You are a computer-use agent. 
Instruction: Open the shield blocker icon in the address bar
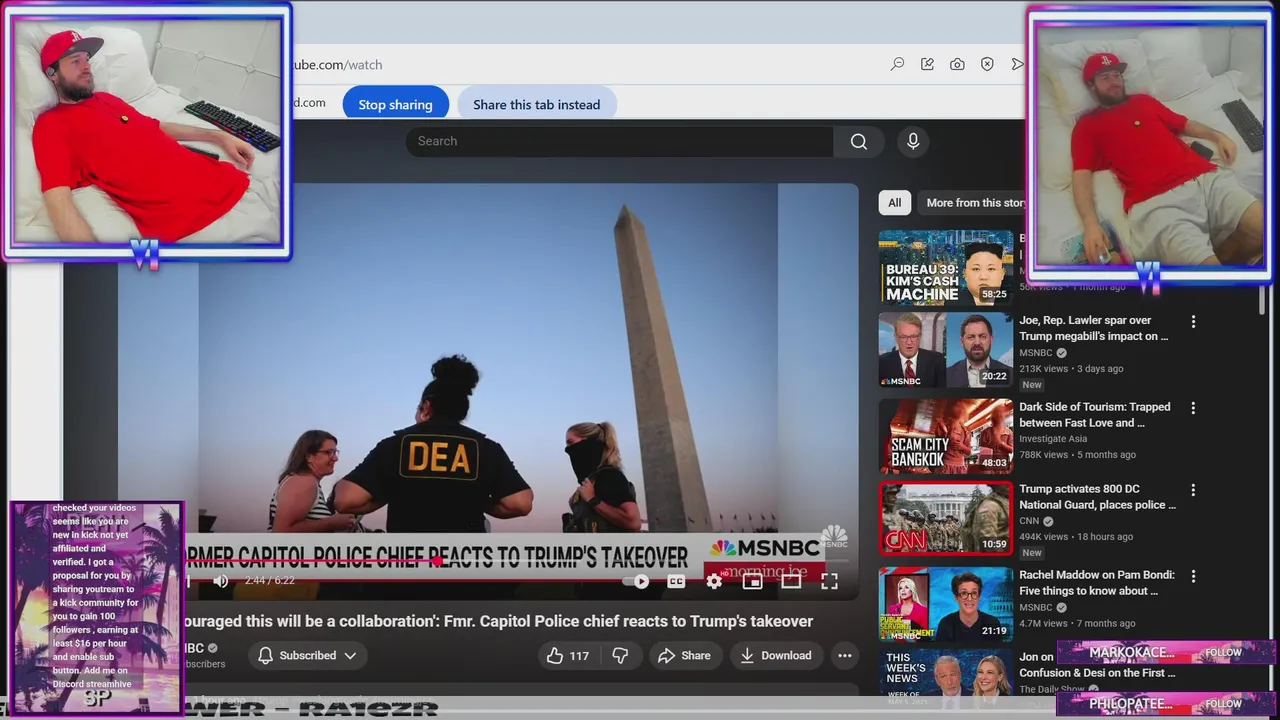pos(987,64)
